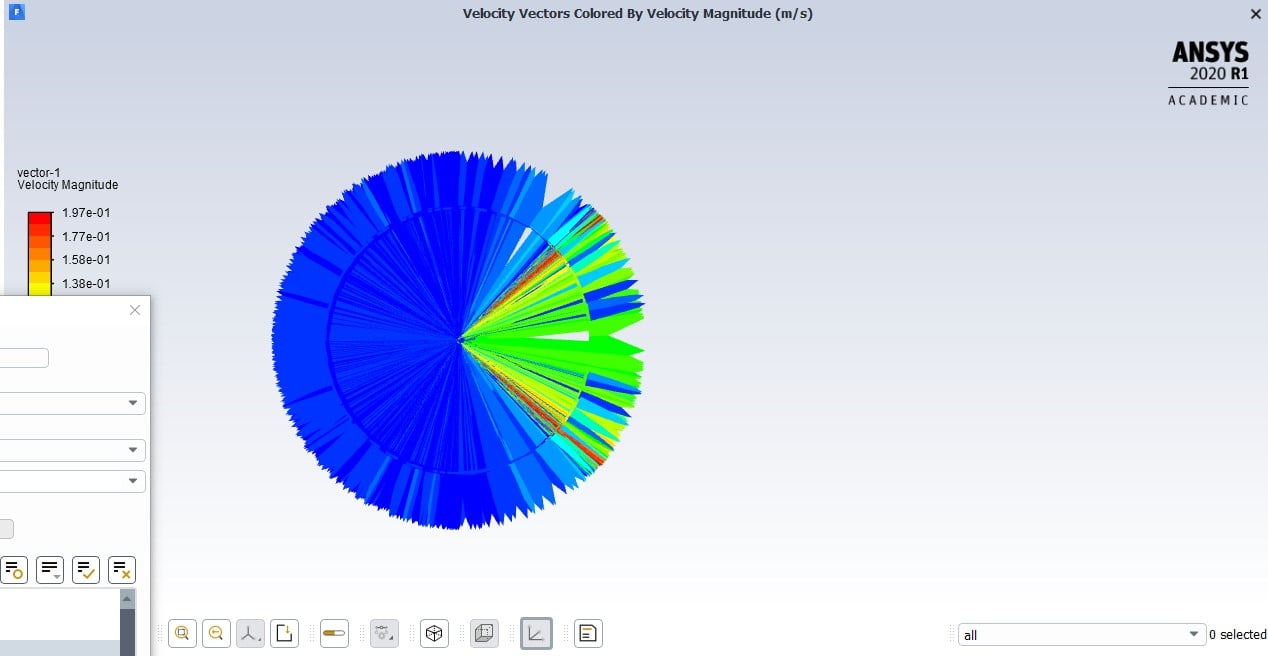Image resolution: width=1268 pixels, height=656 pixels.
Task: Click the "0 selected" status text
Action: pos(1238,635)
